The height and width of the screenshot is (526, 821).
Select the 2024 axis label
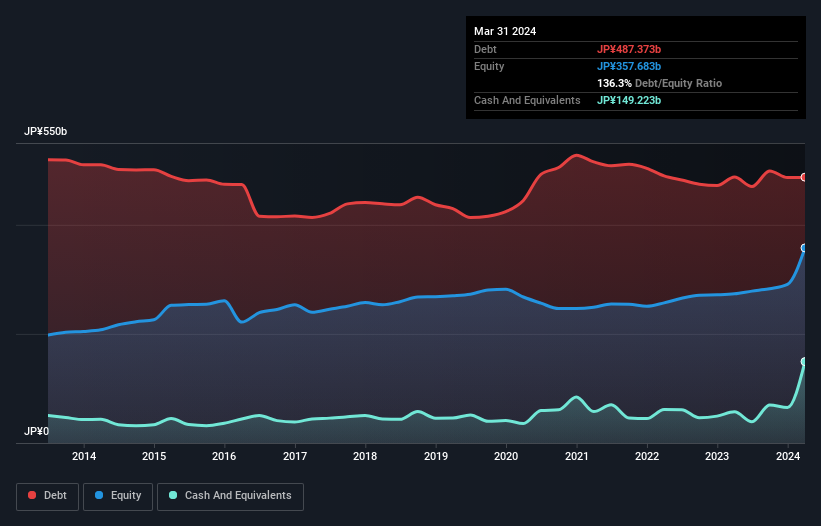pyautogui.click(x=788, y=456)
